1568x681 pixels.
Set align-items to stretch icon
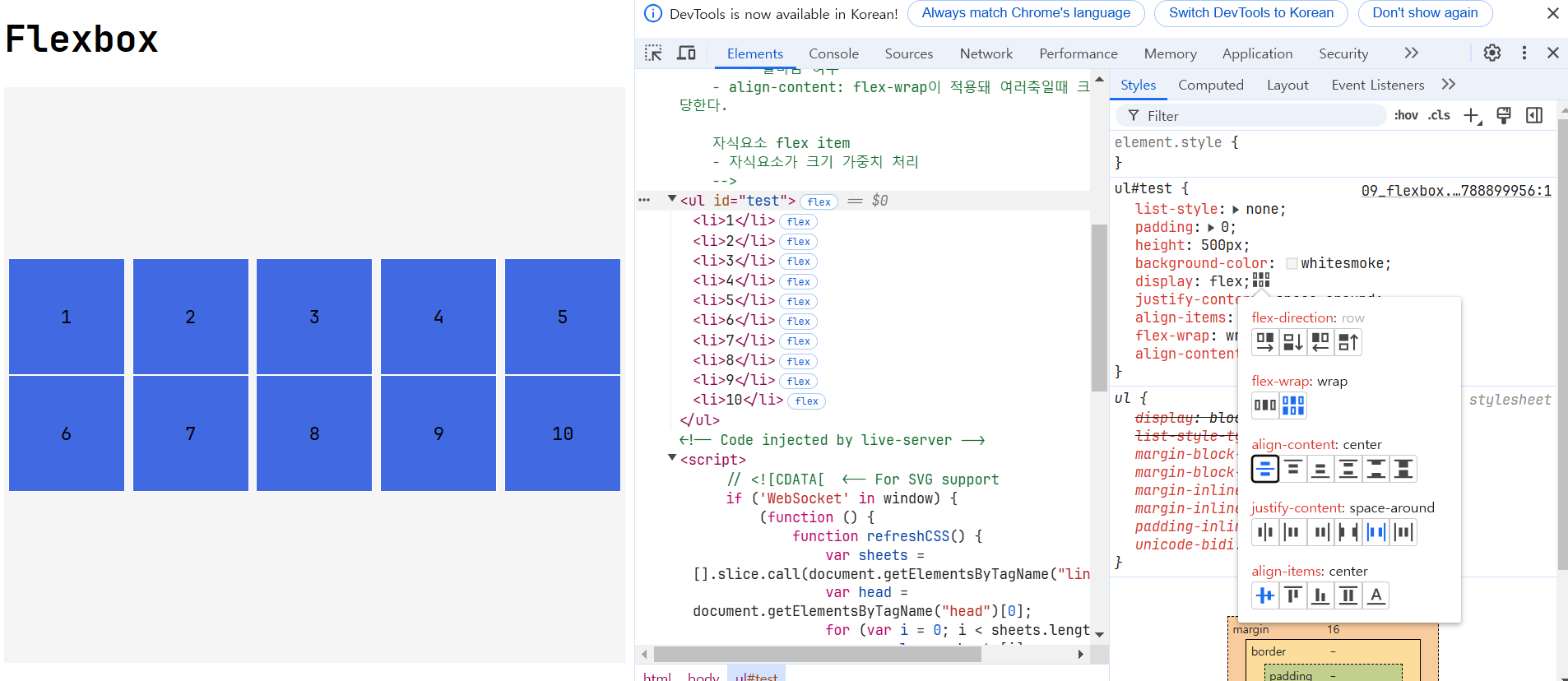point(1348,595)
